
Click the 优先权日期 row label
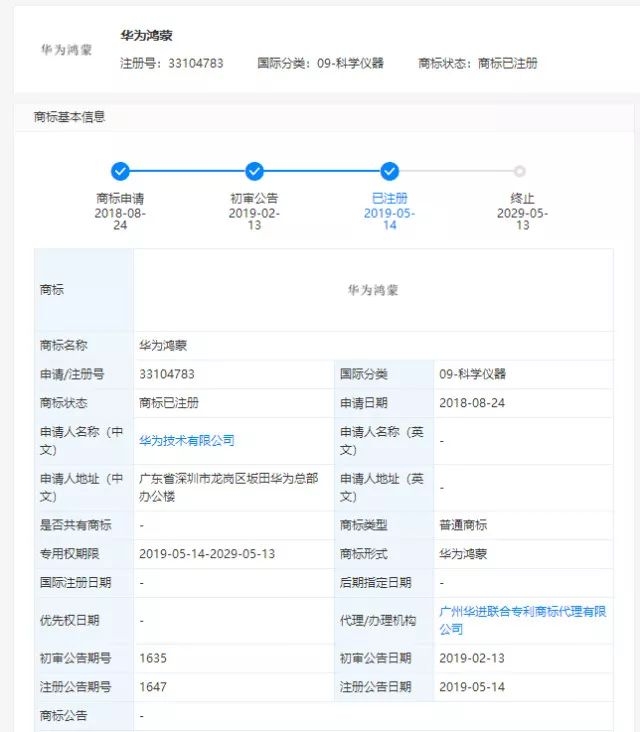(70, 620)
